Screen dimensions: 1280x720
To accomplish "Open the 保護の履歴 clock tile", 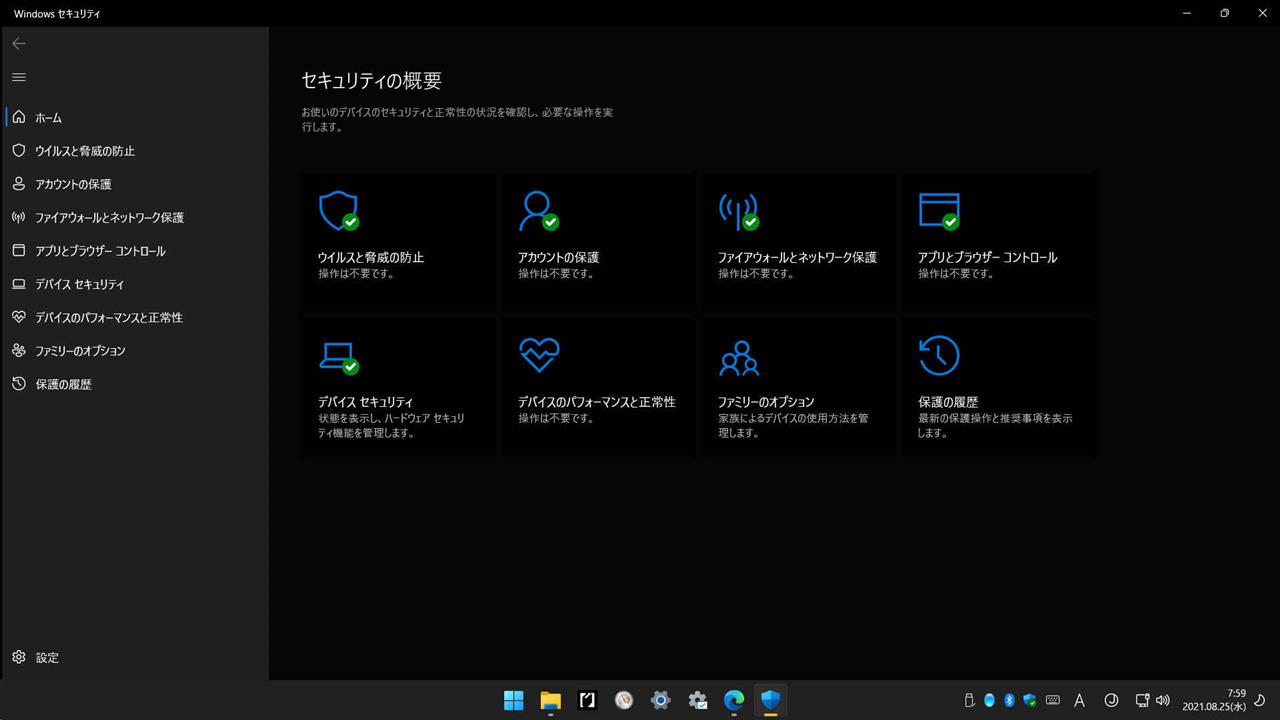I will (x=999, y=387).
